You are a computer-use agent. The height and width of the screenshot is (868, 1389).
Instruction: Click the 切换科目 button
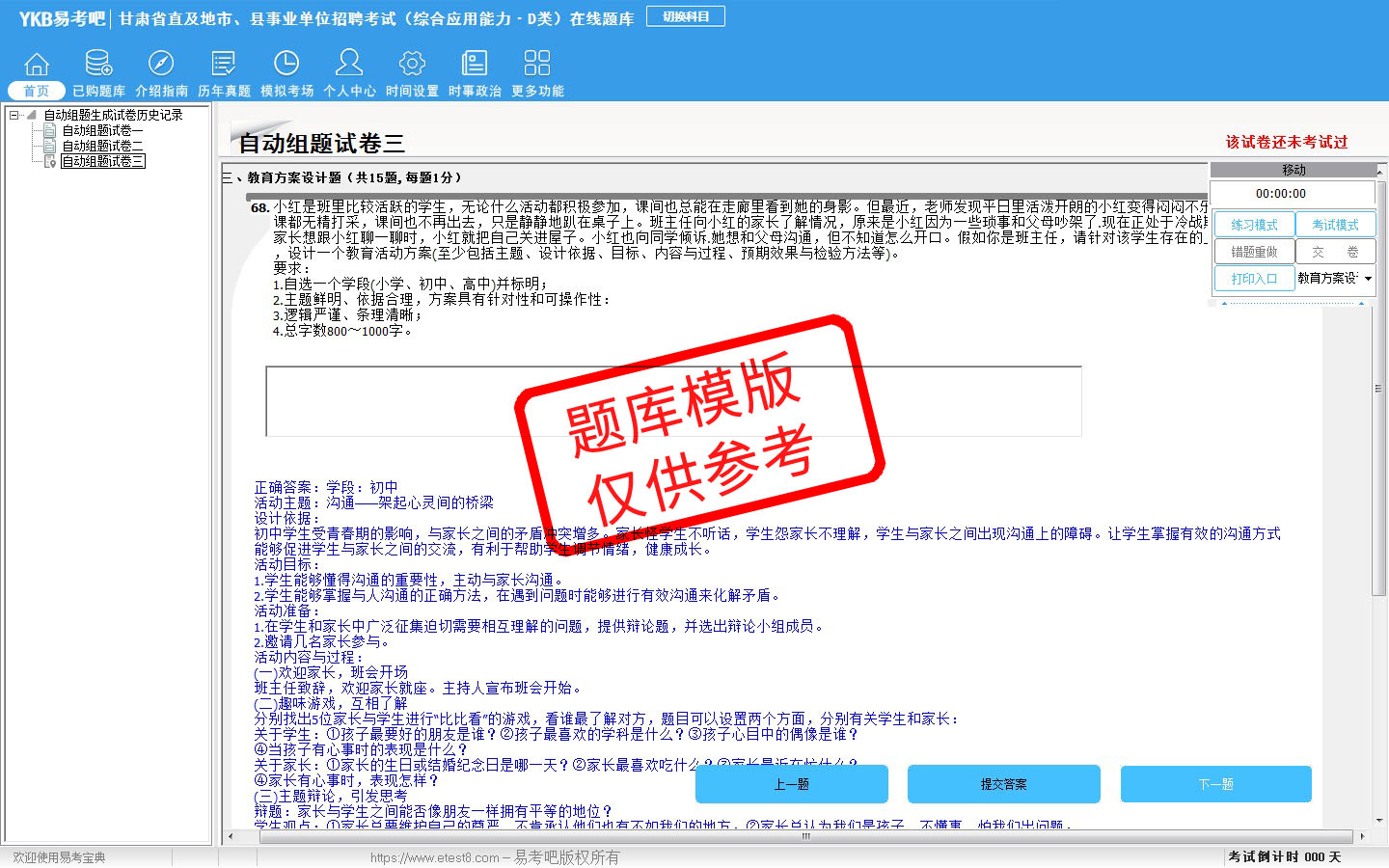pyautogui.click(x=686, y=16)
